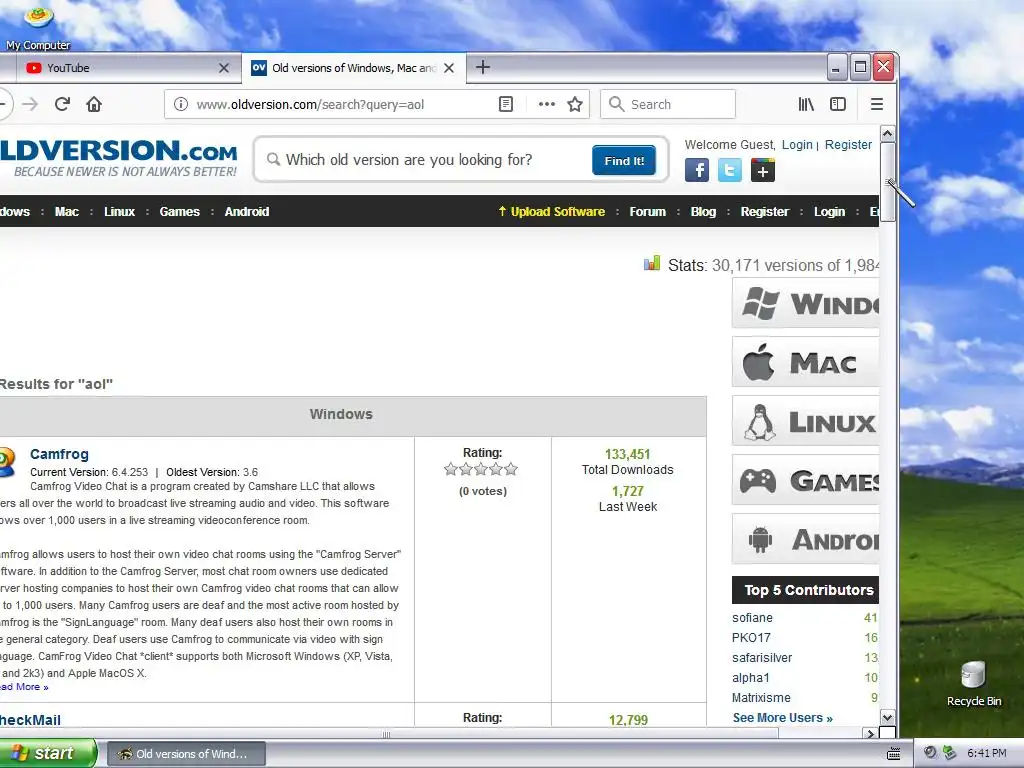Close the YouTube tab

(224, 68)
